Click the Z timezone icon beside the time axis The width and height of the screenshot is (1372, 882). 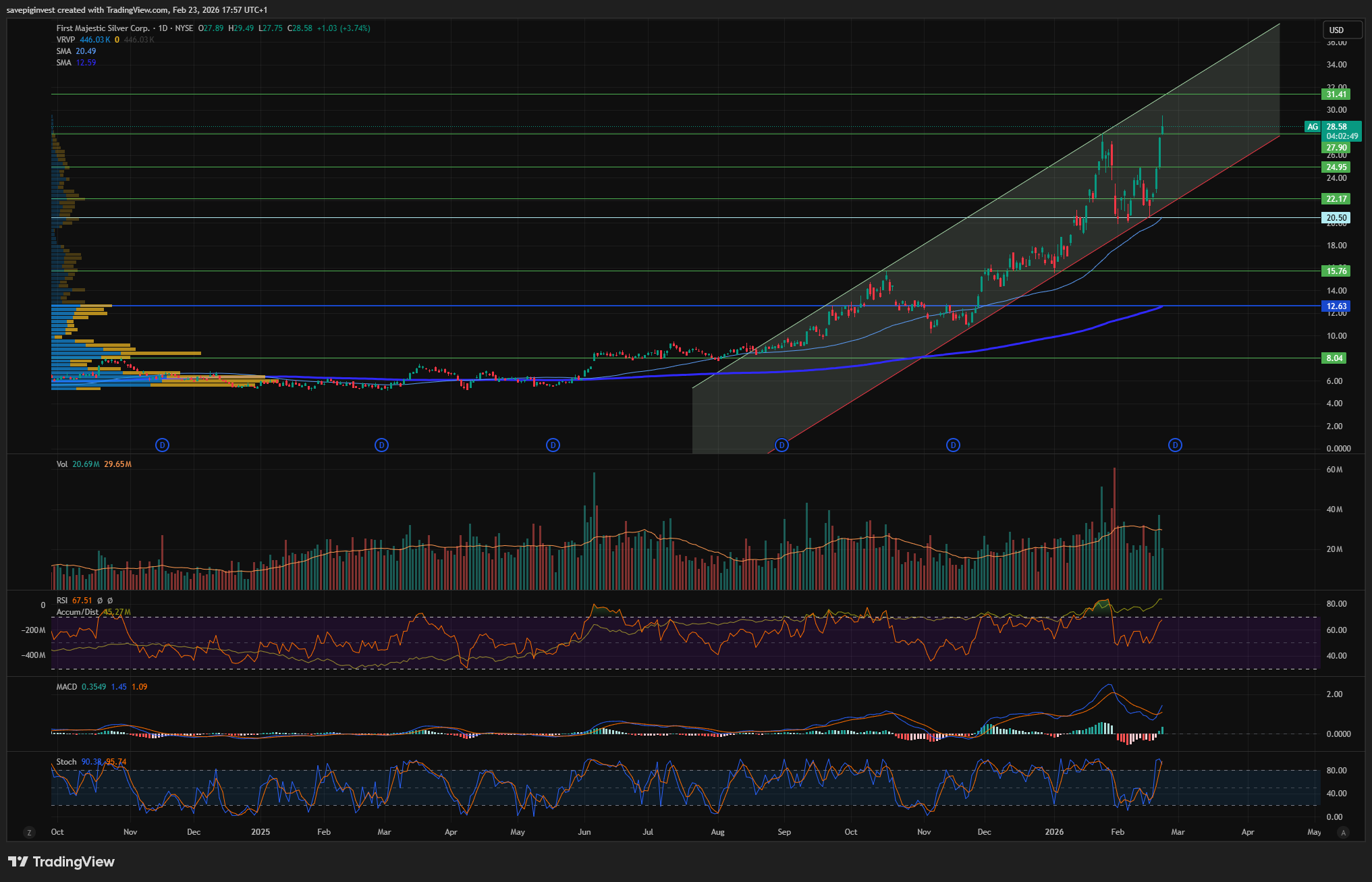point(29,833)
